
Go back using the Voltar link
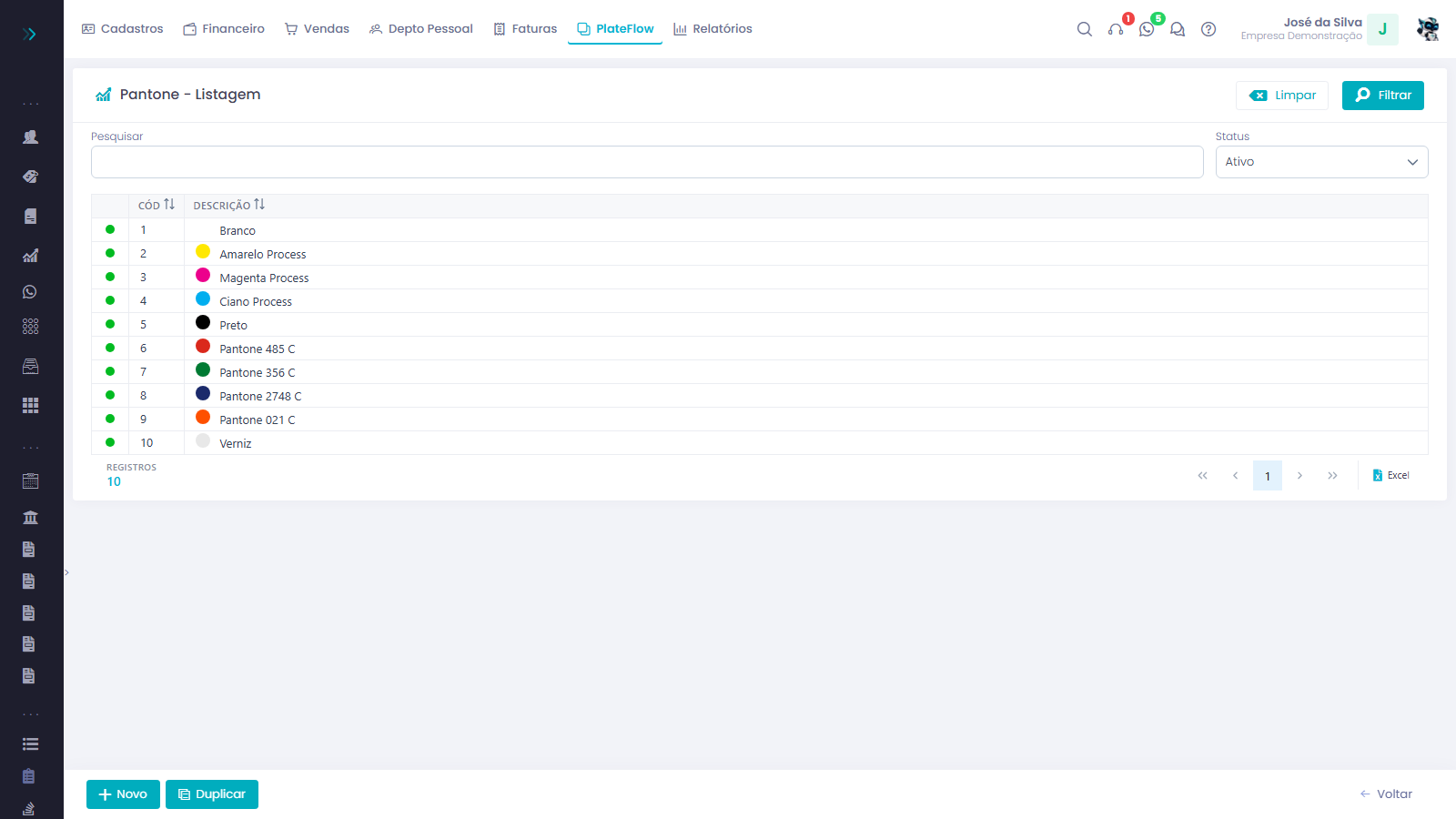click(1386, 794)
